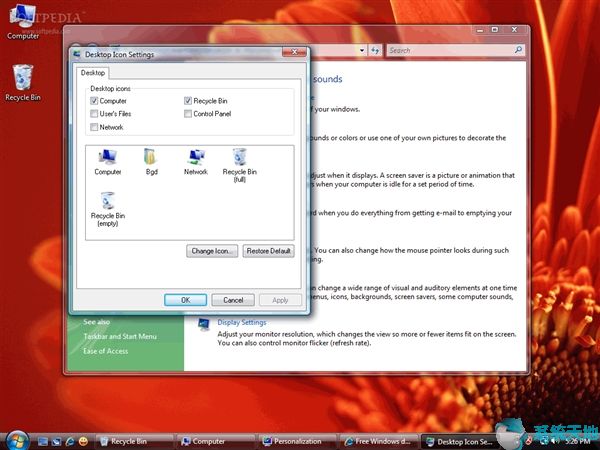Switch to Personalization taskbar button
The image size is (600, 450).
(x=298, y=441)
